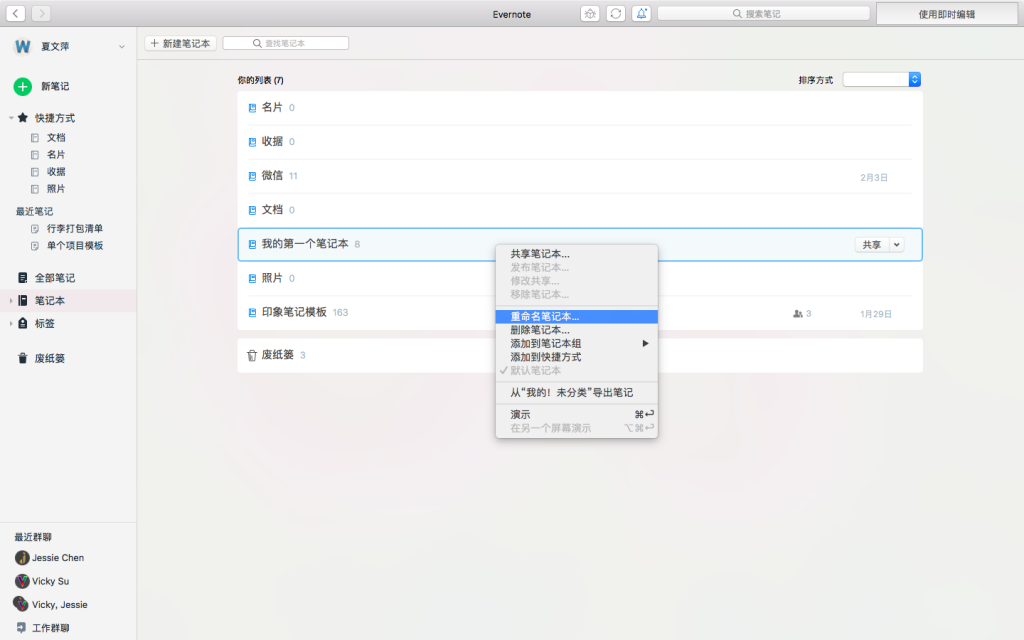1024x640 pixels.
Task: Click the 标签 tag icon
Action: (23, 323)
